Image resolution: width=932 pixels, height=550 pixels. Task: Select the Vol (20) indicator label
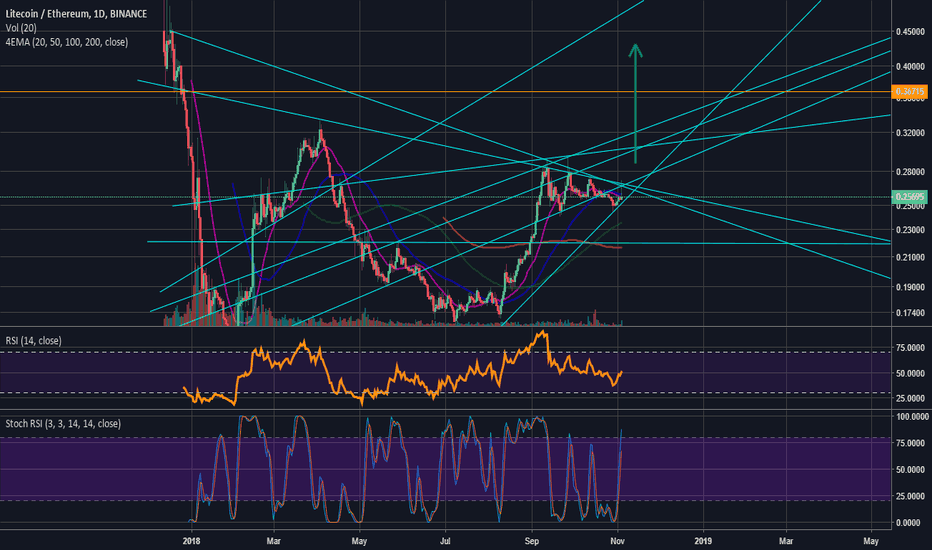[21, 28]
